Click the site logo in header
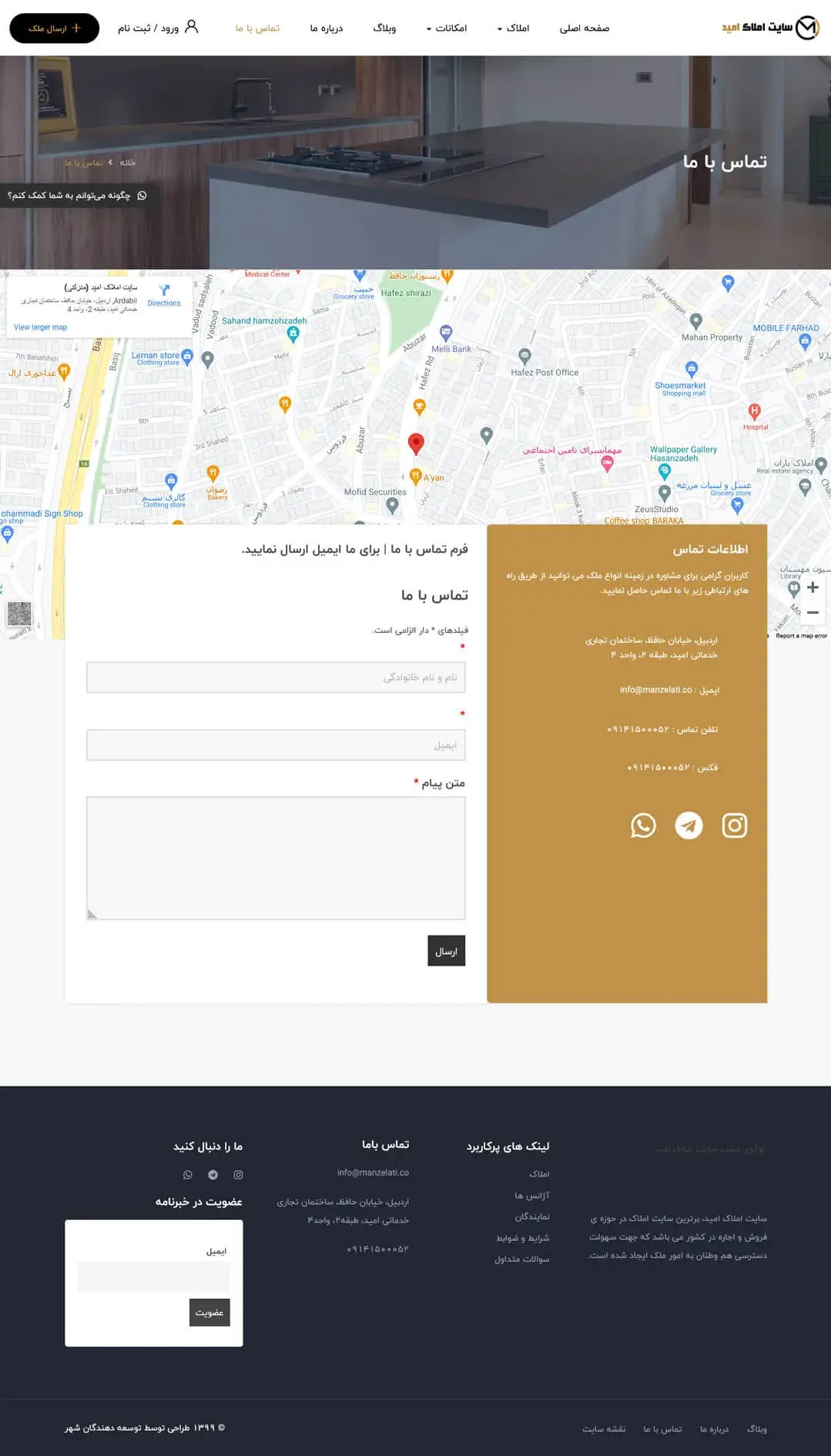The height and width of the screenshot is (1456, 831). click(x=769, y=28)
